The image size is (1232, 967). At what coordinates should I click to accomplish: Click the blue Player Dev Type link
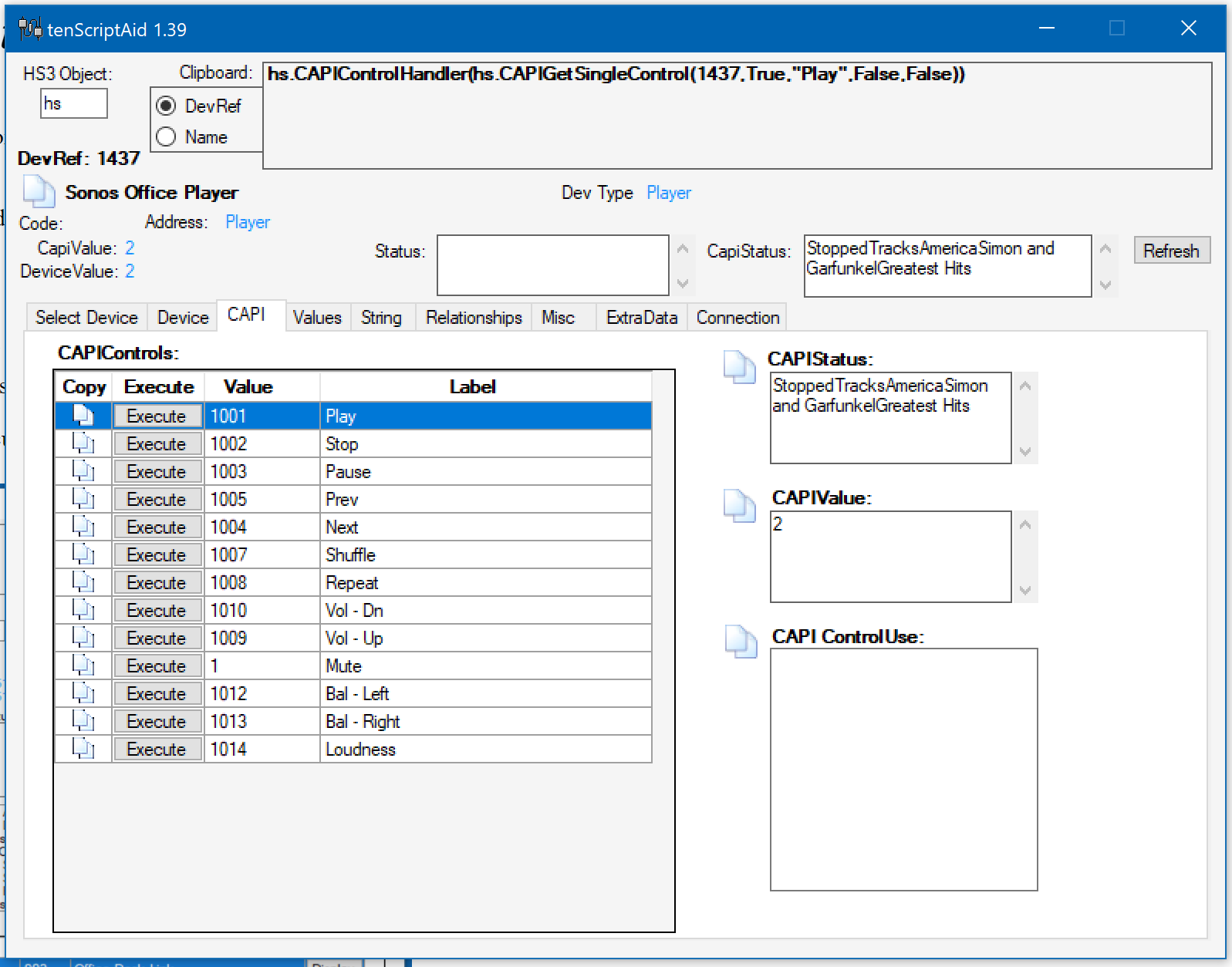[669, 193]
